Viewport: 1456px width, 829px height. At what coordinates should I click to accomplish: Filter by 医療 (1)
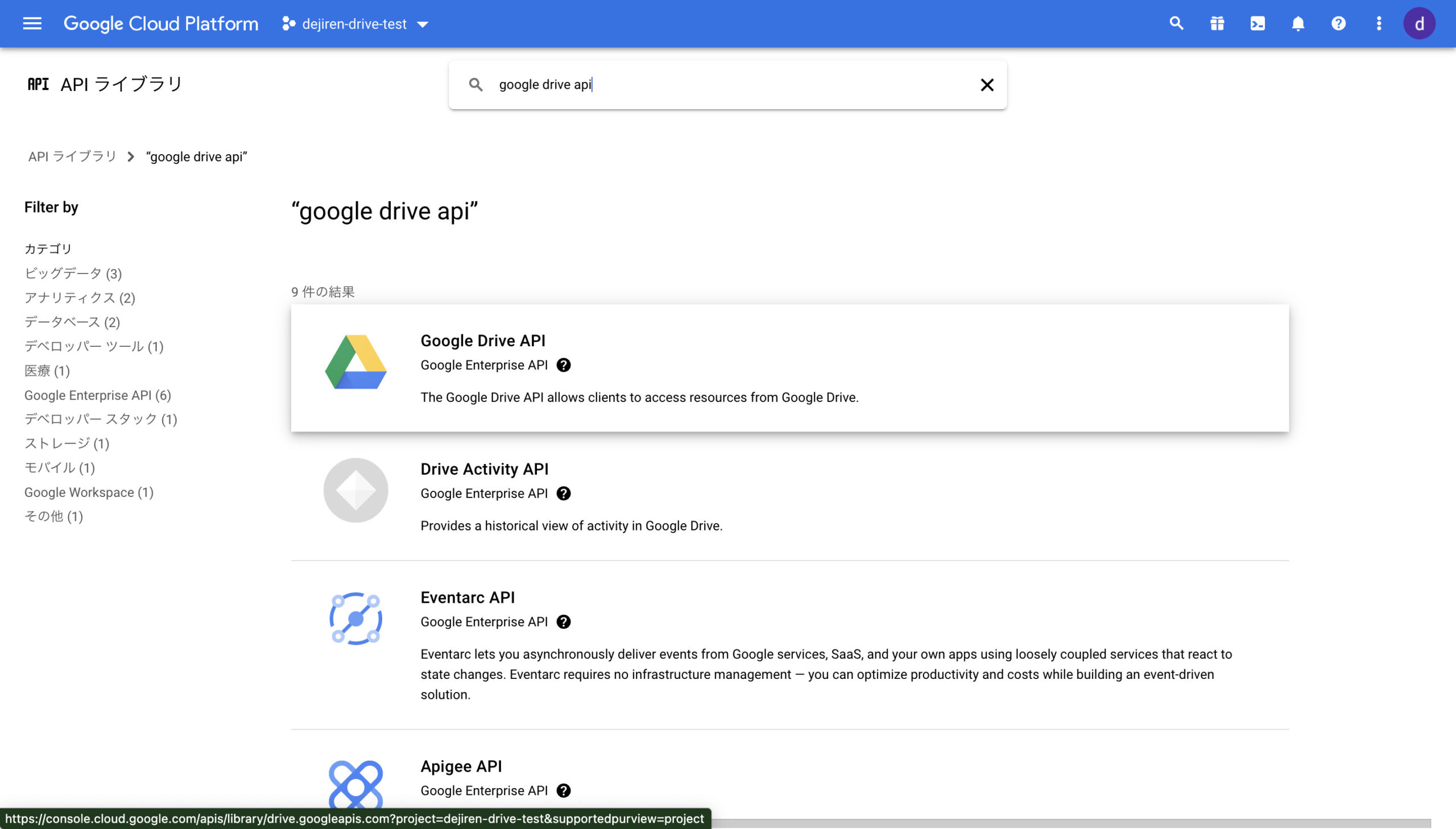pos(47,371)
